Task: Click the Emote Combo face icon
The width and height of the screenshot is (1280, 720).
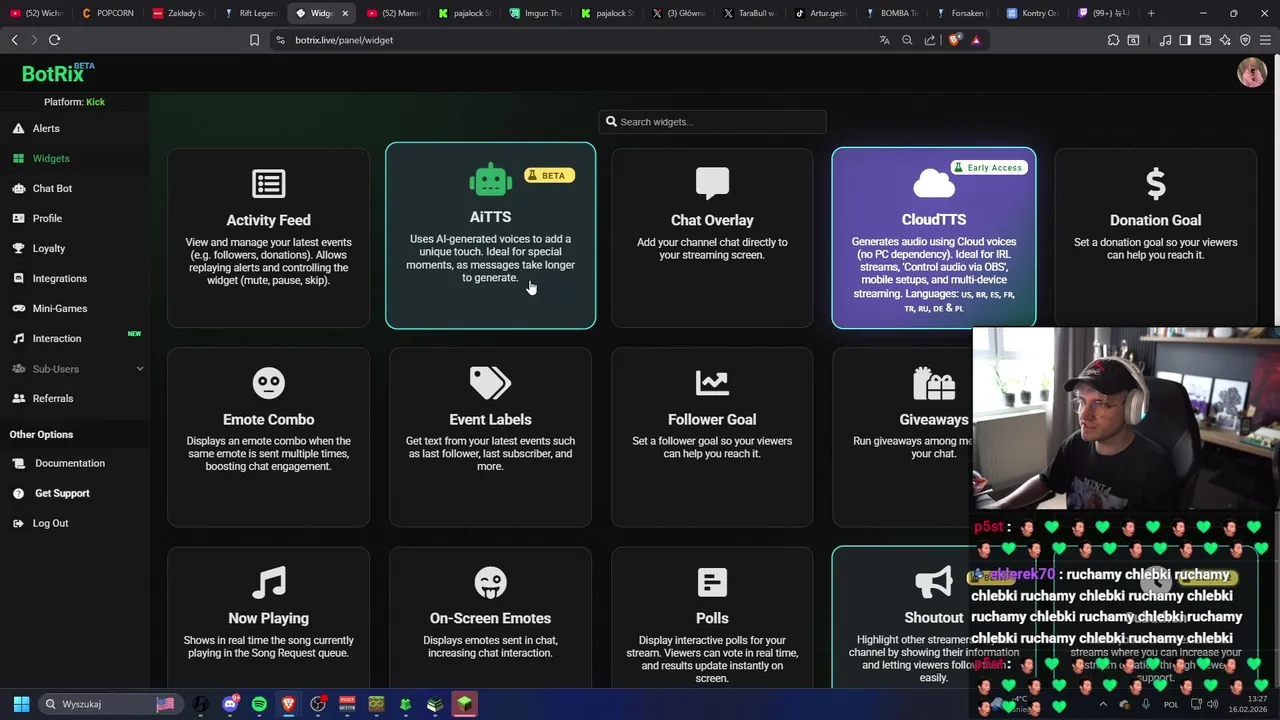Action: pos(268,383)
